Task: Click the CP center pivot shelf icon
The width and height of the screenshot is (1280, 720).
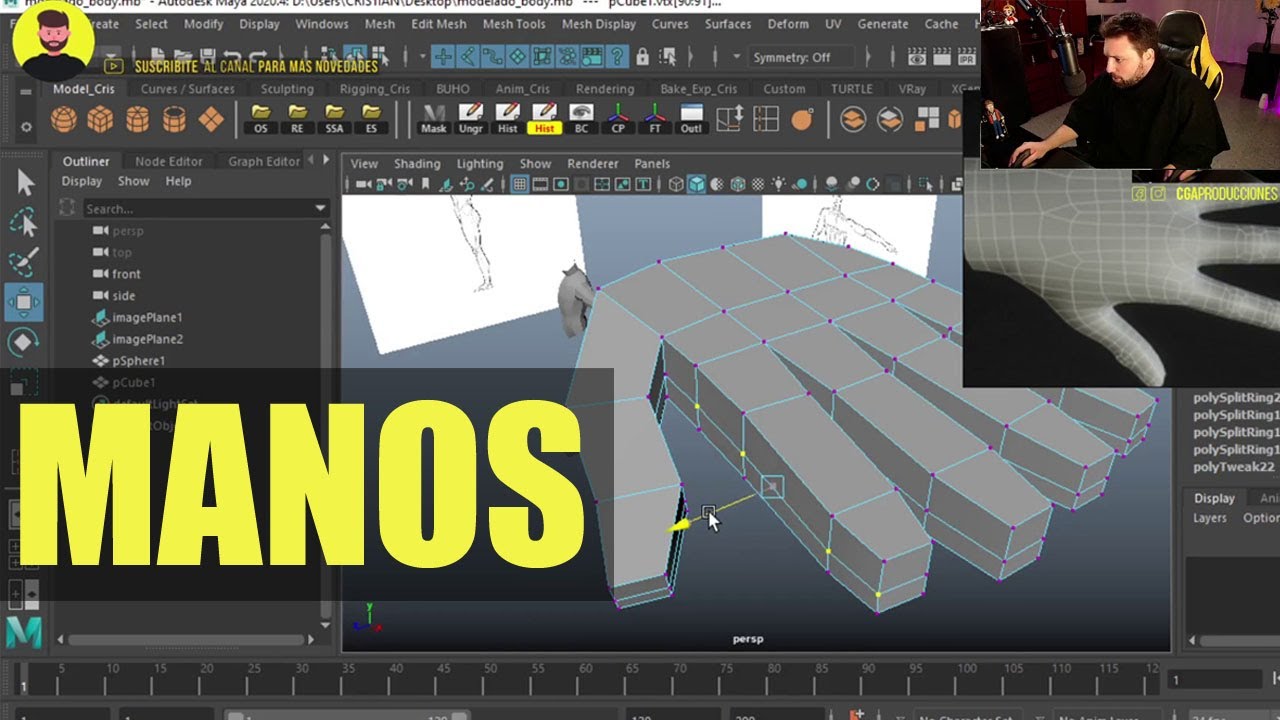Action: pos(618,119)
